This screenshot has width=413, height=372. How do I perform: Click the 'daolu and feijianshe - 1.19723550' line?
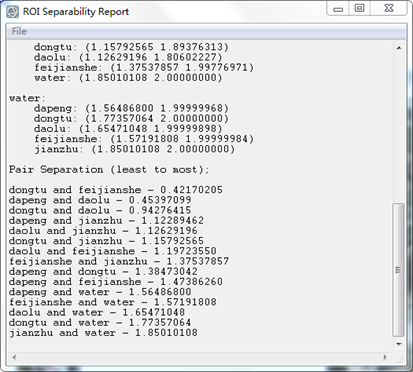click(113, 251)
